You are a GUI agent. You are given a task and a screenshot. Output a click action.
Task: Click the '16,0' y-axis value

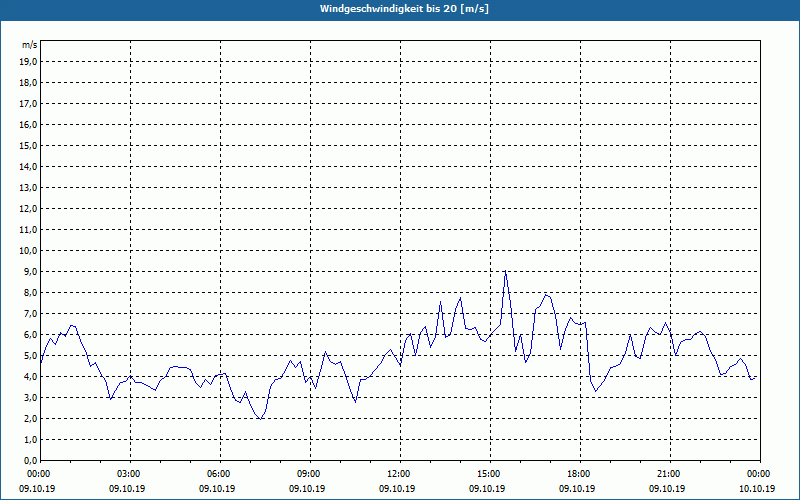point(29,124)
